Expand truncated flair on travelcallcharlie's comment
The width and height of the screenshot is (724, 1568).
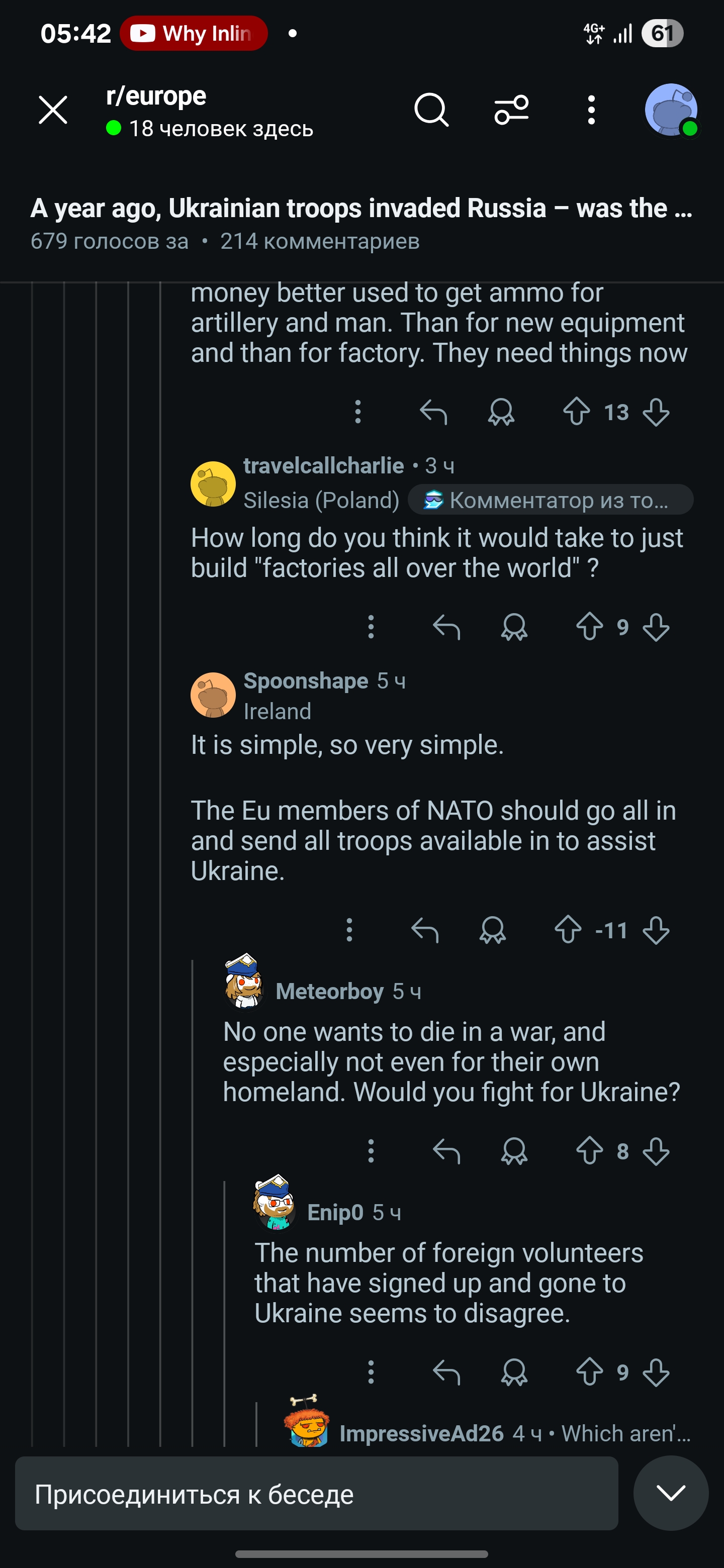tap(551, 500)
